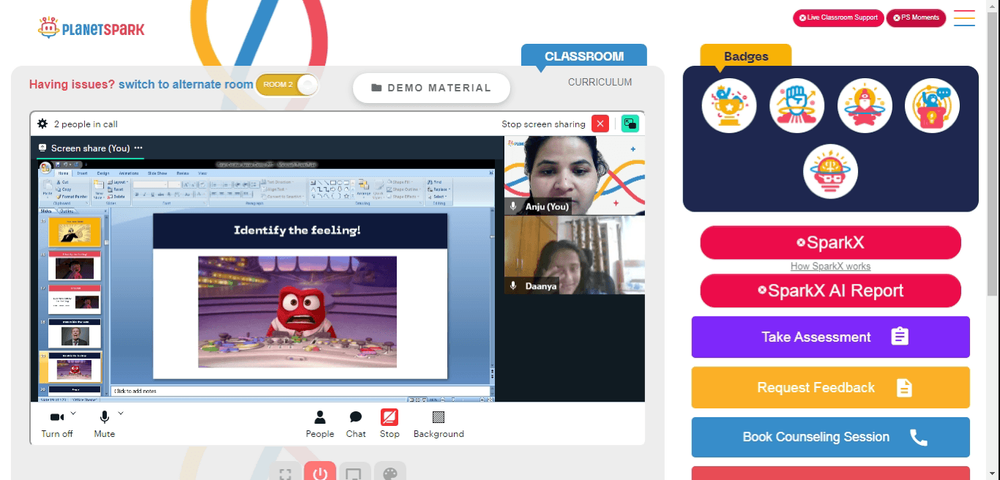Mute the microphone in call controls
The width and height of the screenshot is (1000, 480).
(x=104, y=418)
